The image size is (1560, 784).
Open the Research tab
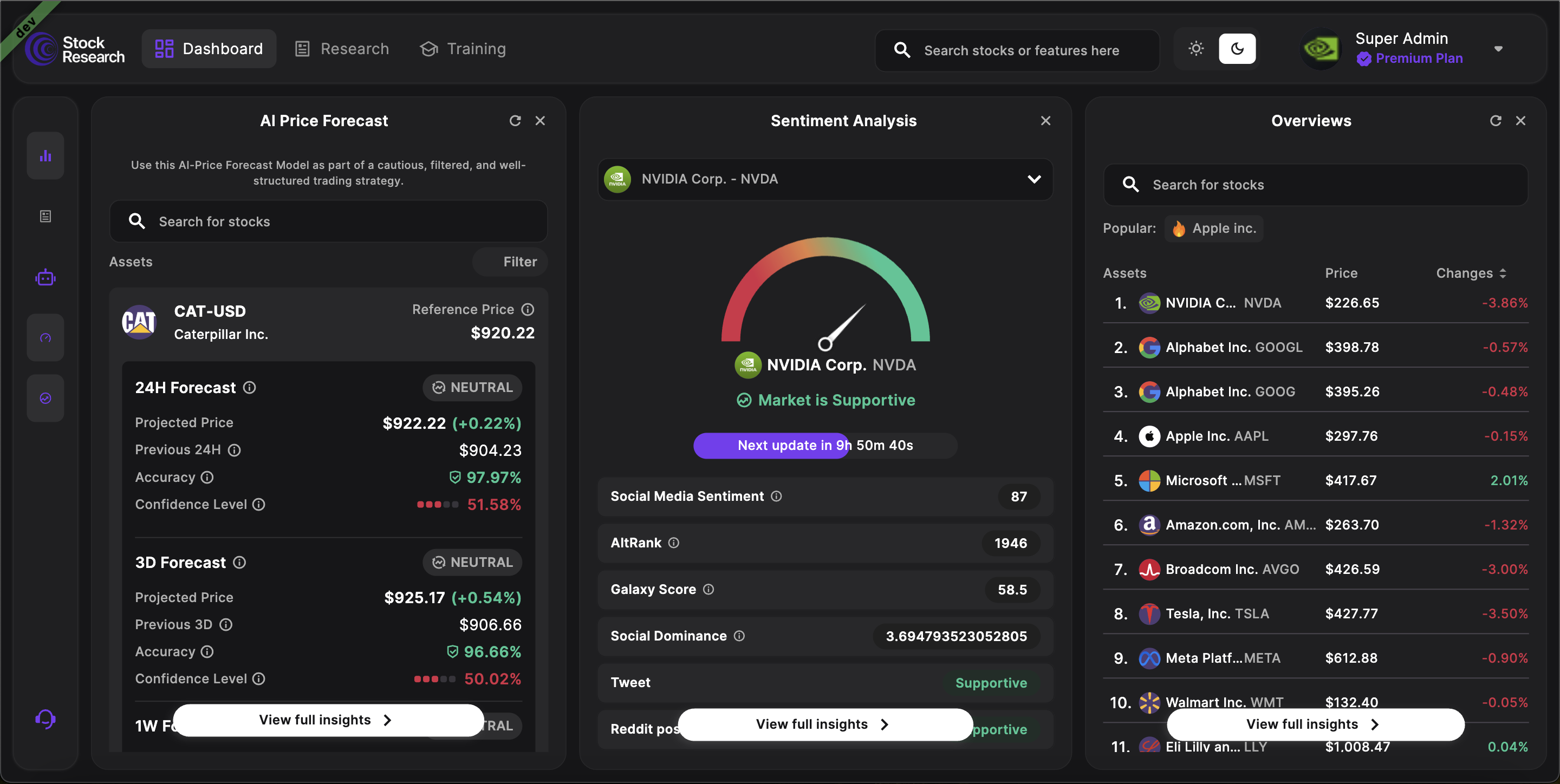tap(342, 48)
